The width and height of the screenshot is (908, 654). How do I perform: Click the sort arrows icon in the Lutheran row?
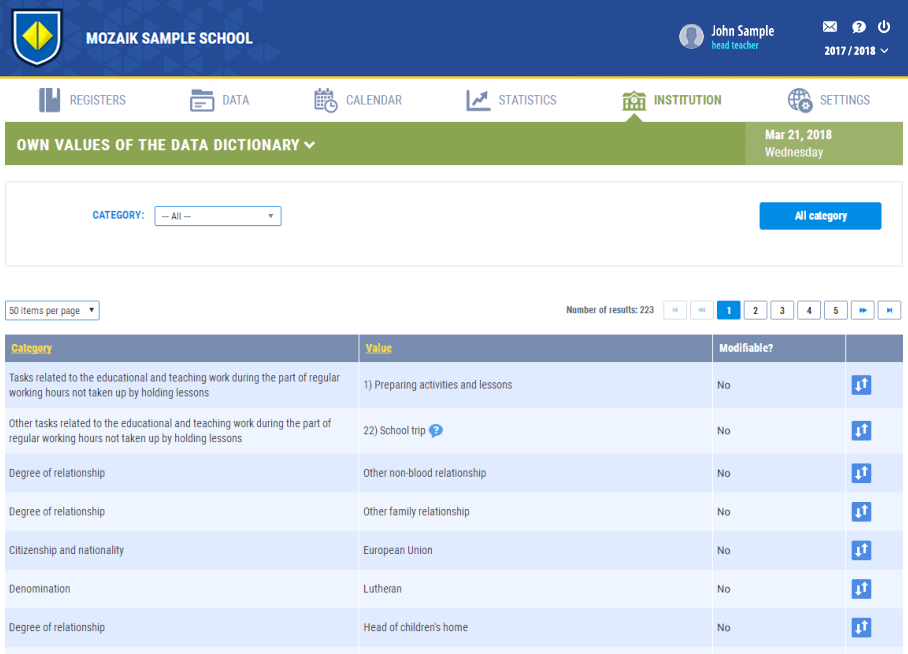click(861, 589)
